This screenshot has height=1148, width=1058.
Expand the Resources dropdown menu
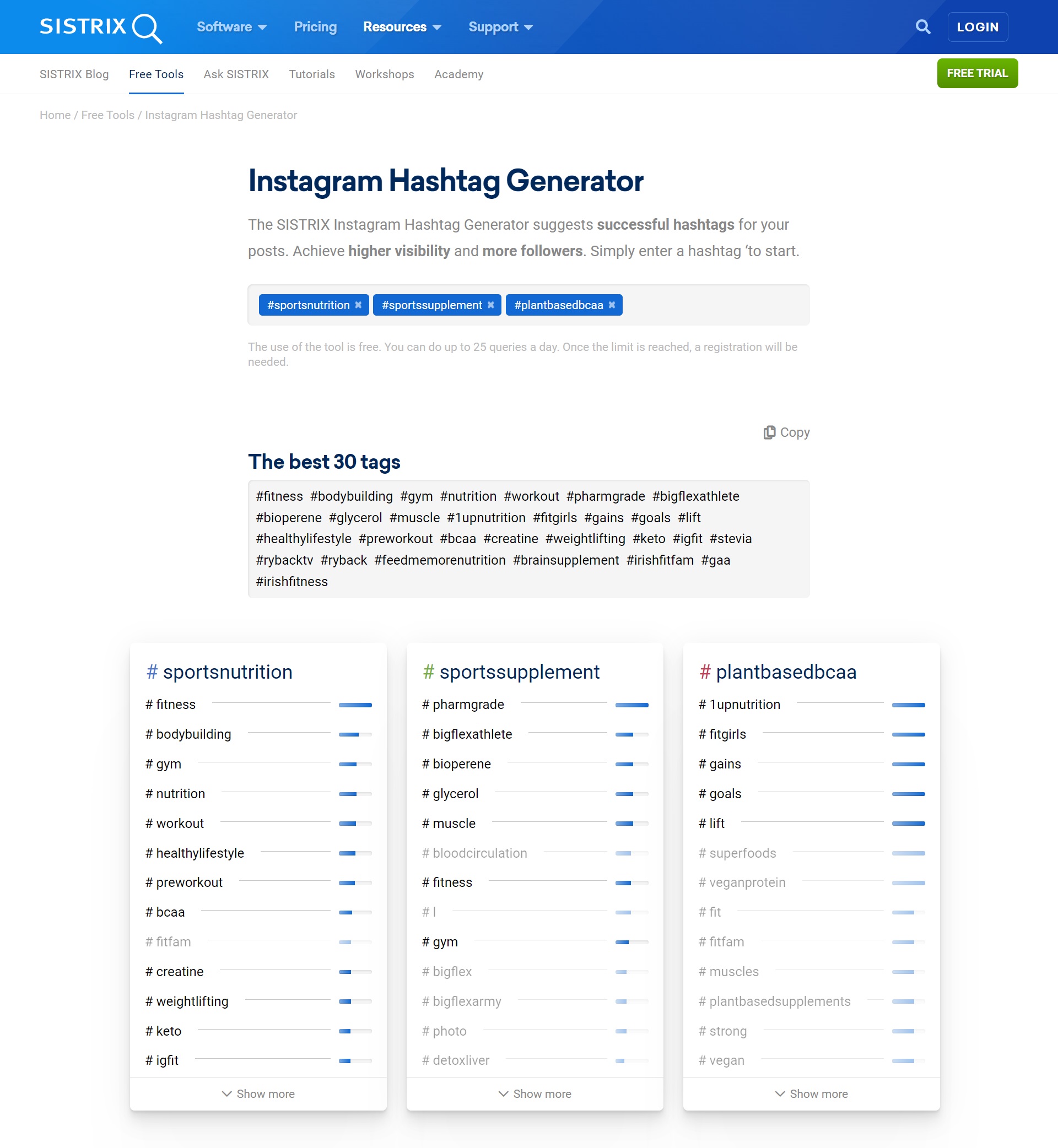(x=402, y=27)
